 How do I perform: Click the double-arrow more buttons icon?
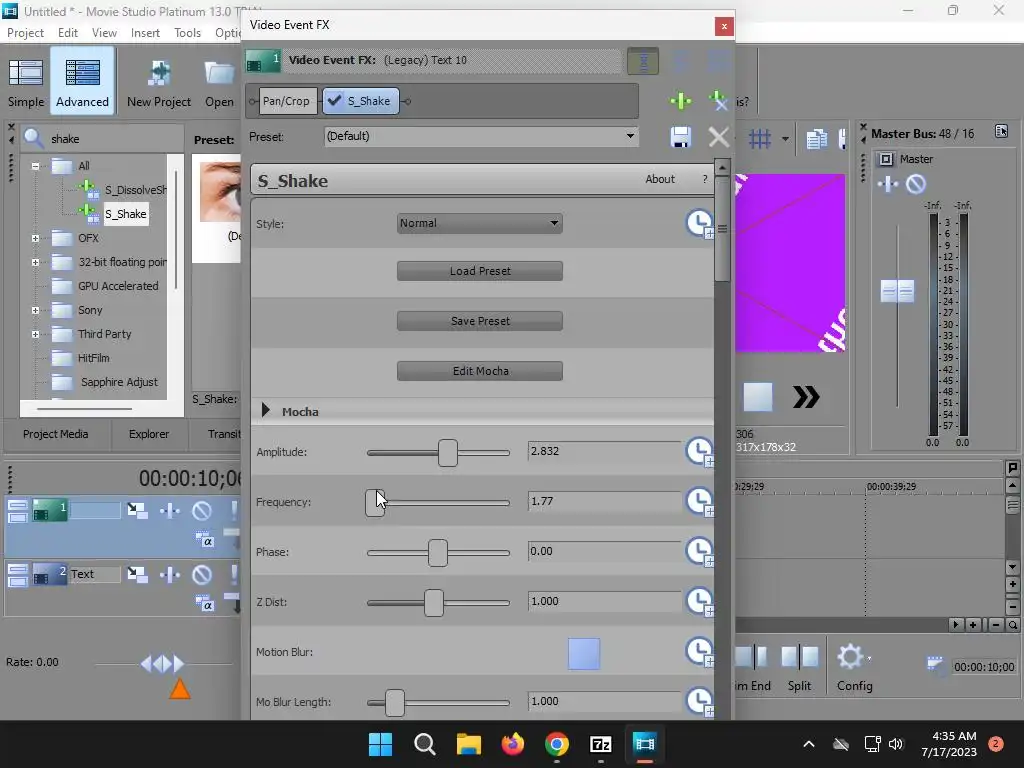(806, 397)
